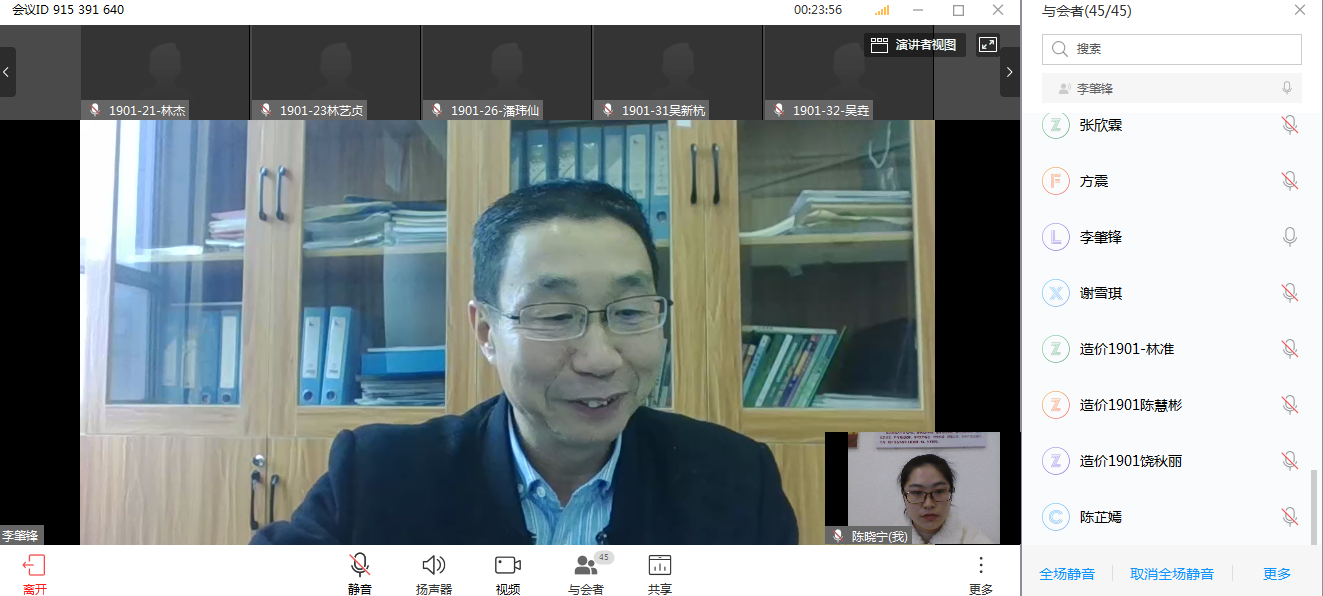This screenshot has height=596, width=1323.
Task: Open the 与会者 participants panel icon
Action: (x=586, y=566)
